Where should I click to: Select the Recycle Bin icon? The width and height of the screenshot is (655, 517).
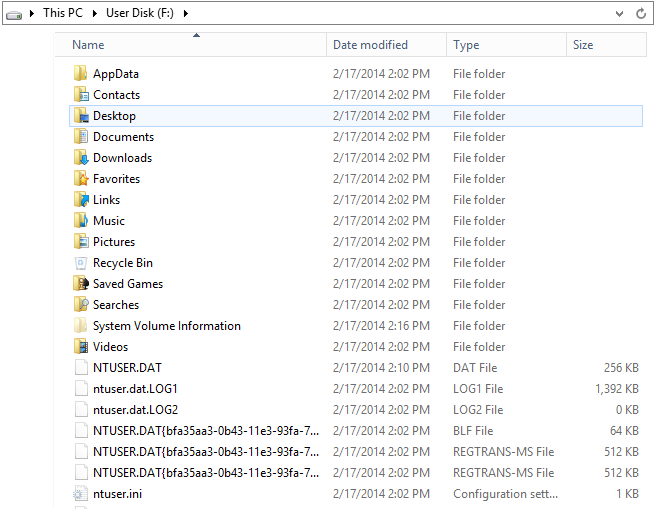click(81, 263)
